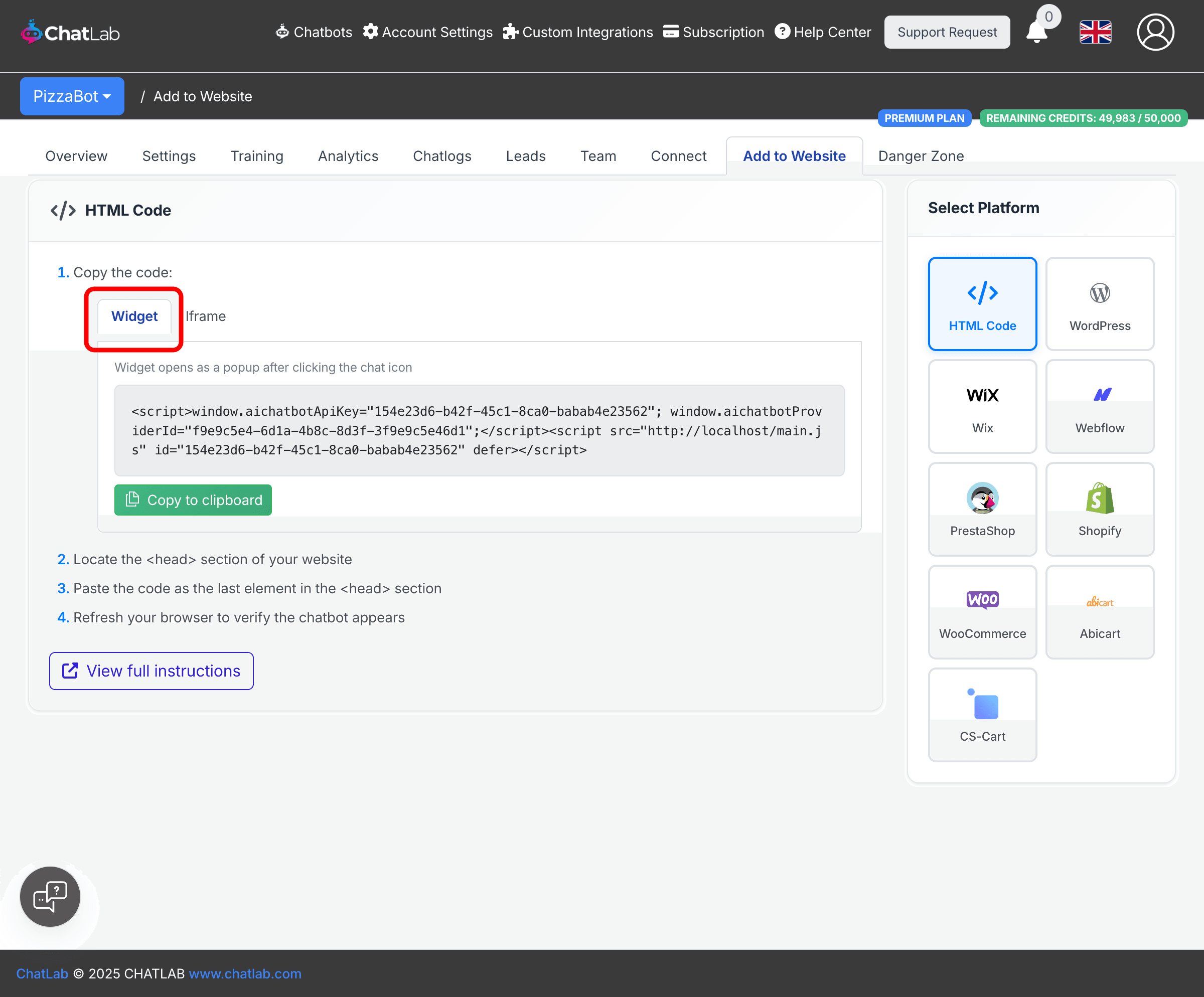Switch to the Iframe code tab

coord(205,316)
